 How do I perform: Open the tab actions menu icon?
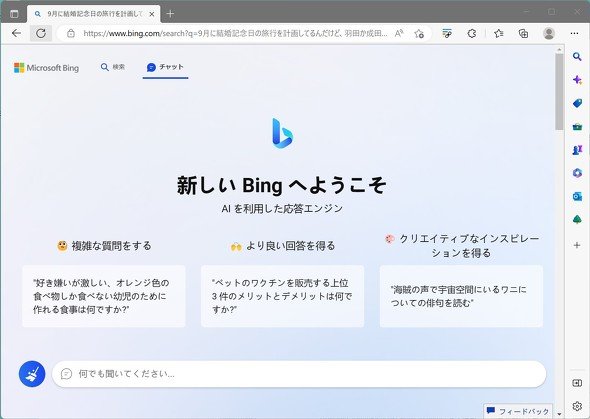click(14, 14)
